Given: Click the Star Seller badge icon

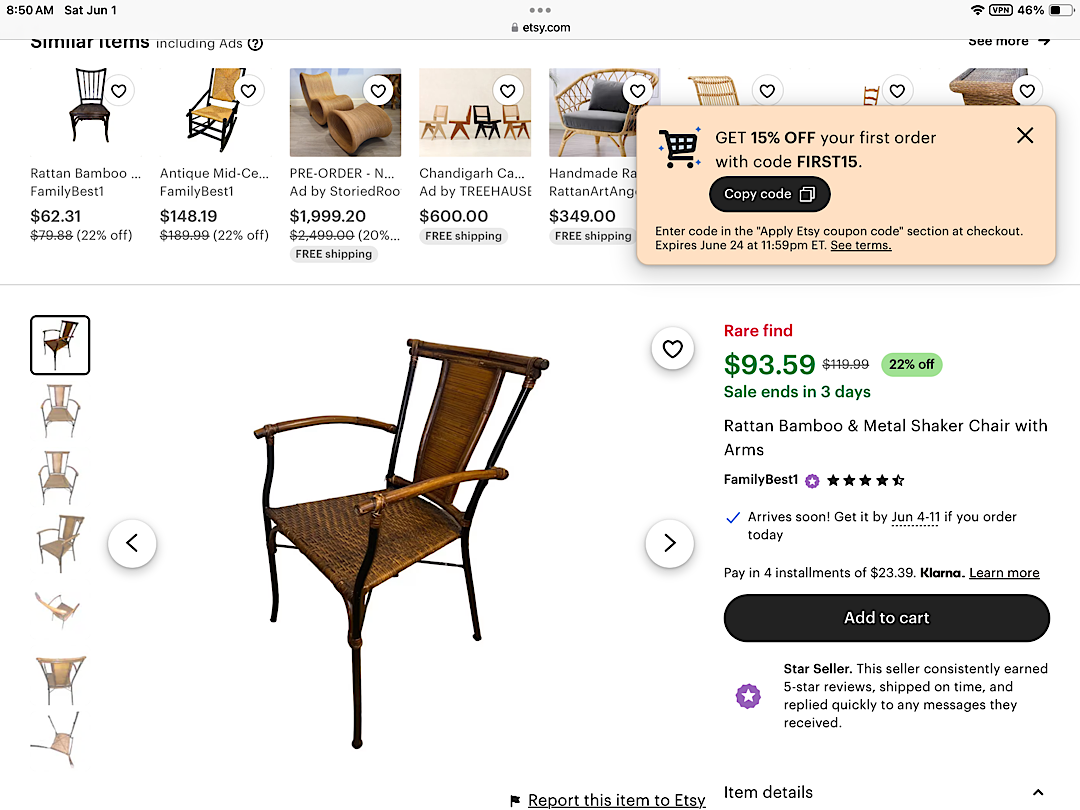Looking at the screenshot, I should [748, 696].
